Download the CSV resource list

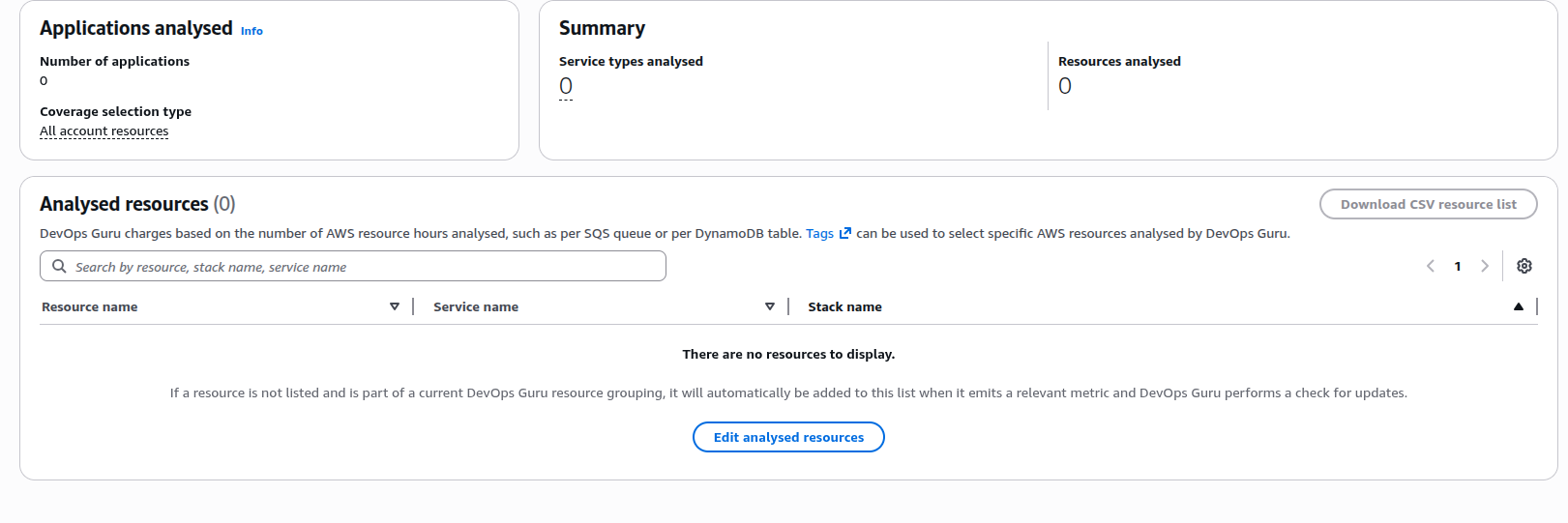pyautogui.click(x=1428, y=204)
